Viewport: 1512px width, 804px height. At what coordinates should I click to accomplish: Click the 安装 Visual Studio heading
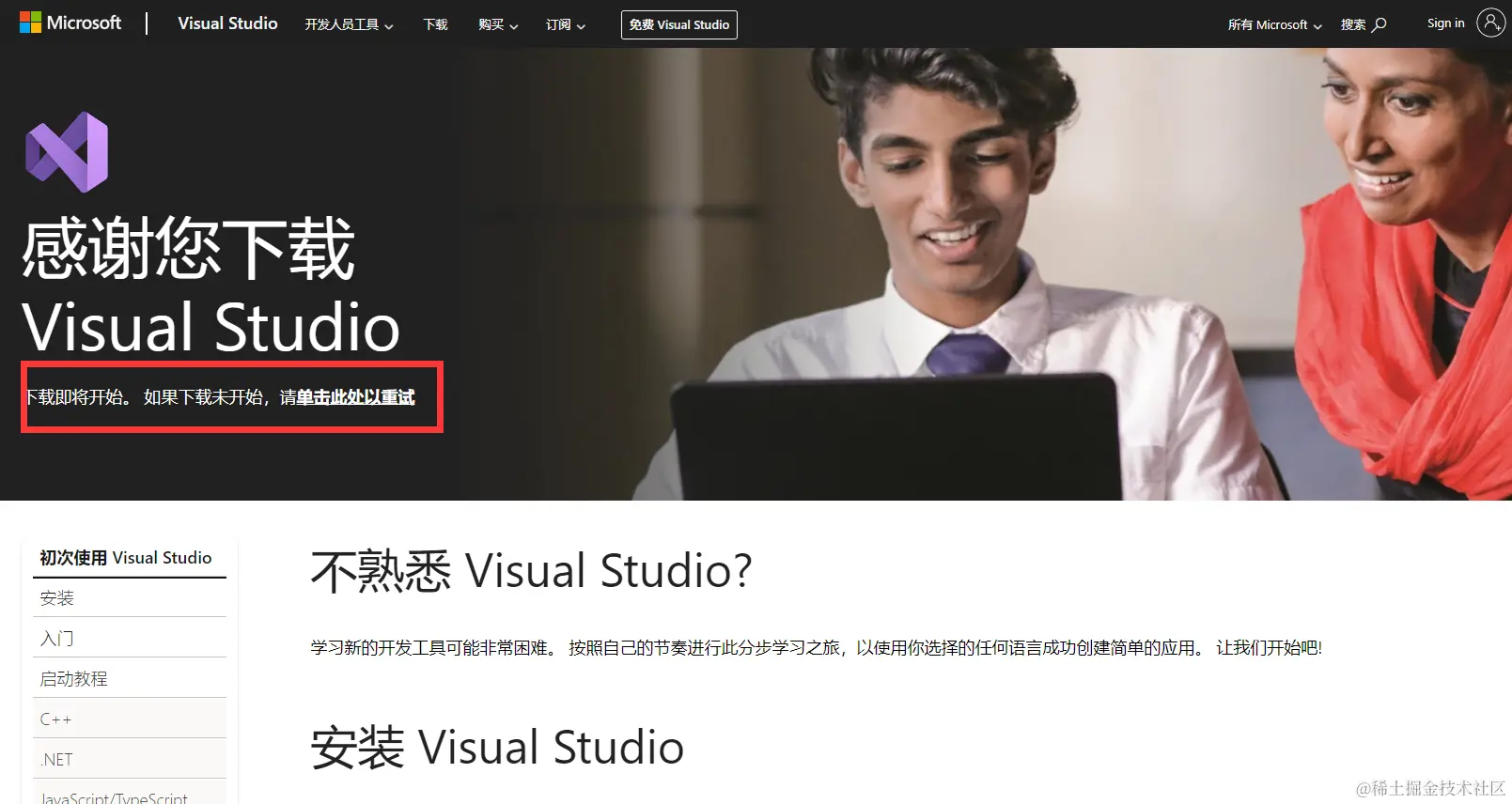497,748
